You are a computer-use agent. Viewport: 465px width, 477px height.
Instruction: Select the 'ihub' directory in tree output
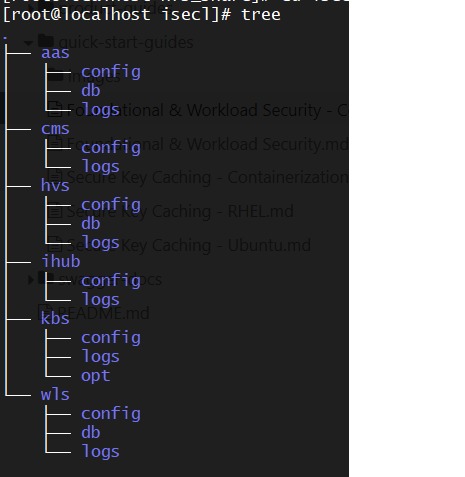[x=61, y=261]
